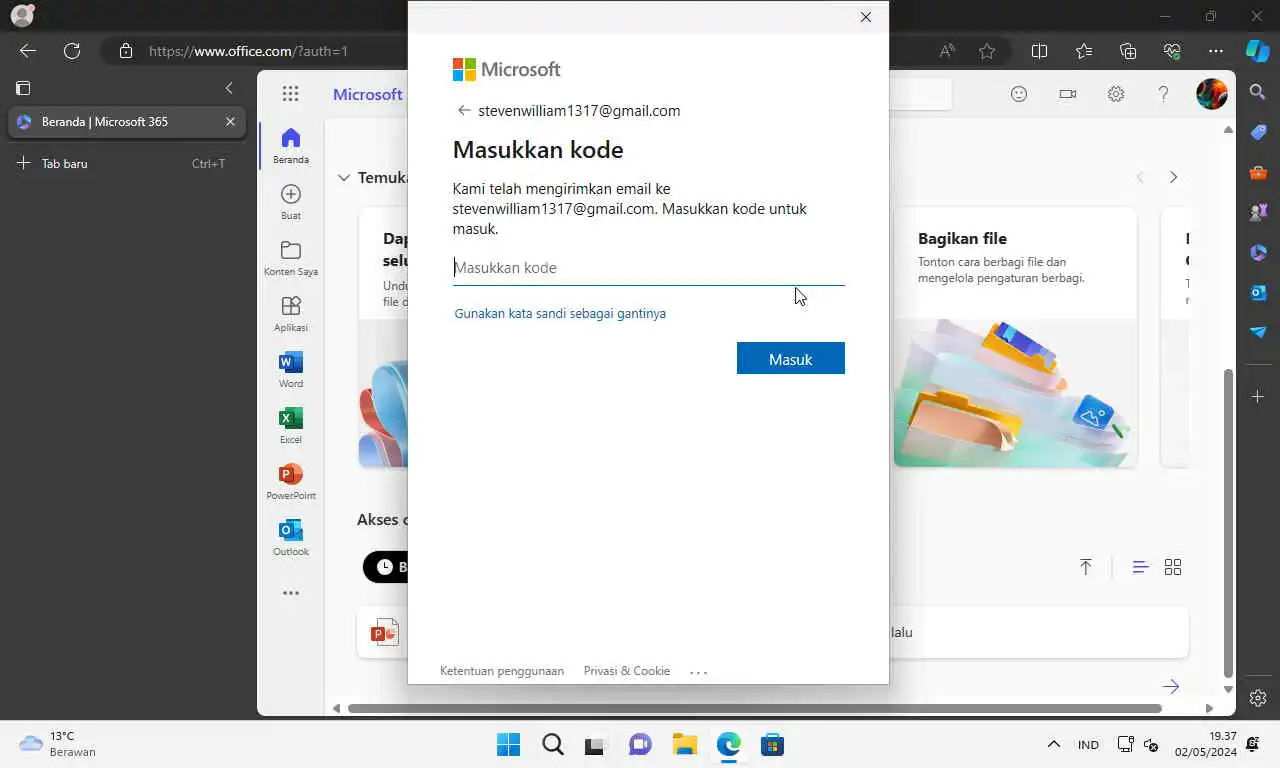
Task: Collapse the Temukan section chevron
Action: click(x=343, y=177)
